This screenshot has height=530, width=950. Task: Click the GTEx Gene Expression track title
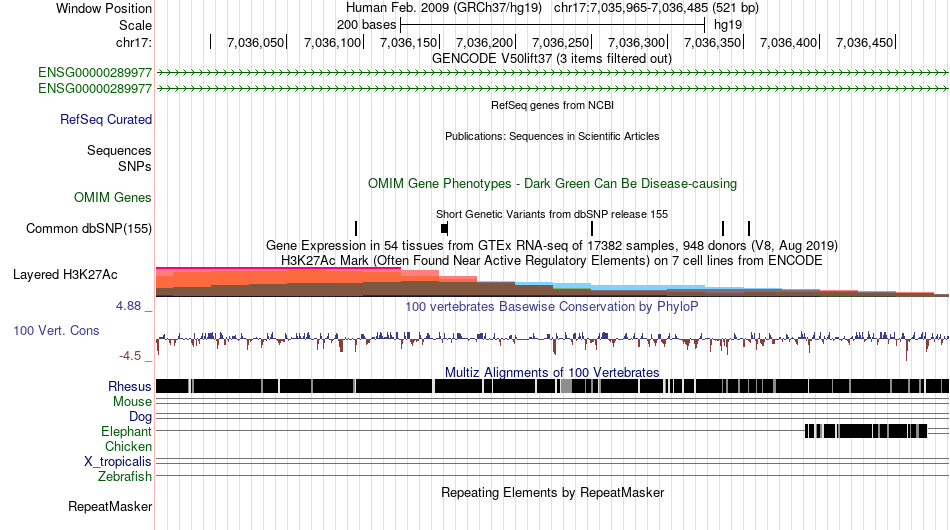552,246
